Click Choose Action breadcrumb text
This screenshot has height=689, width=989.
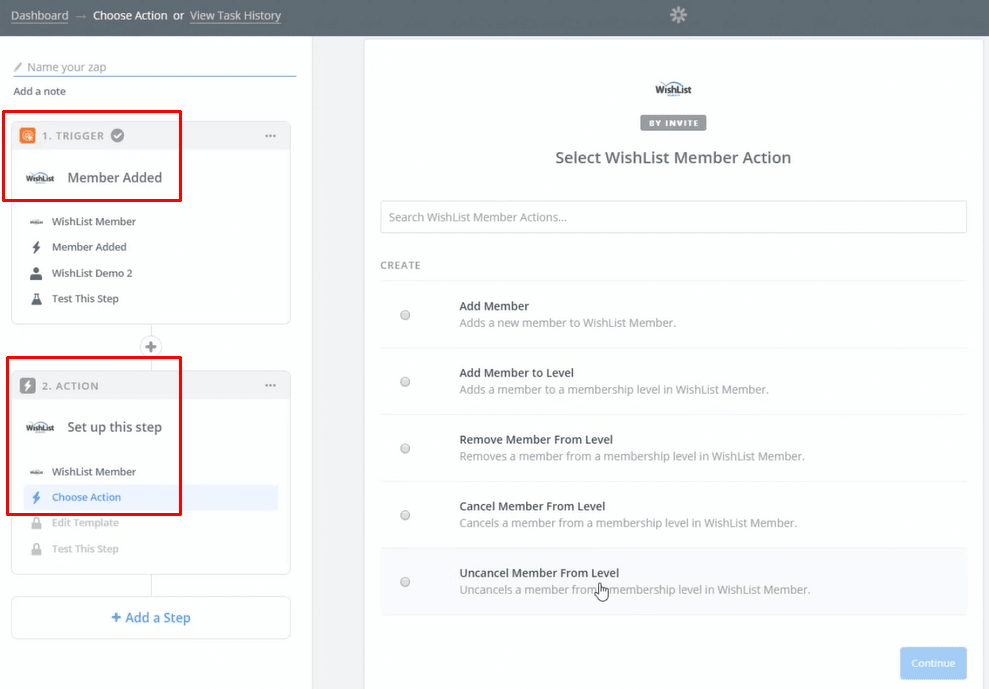coord(130,16)
